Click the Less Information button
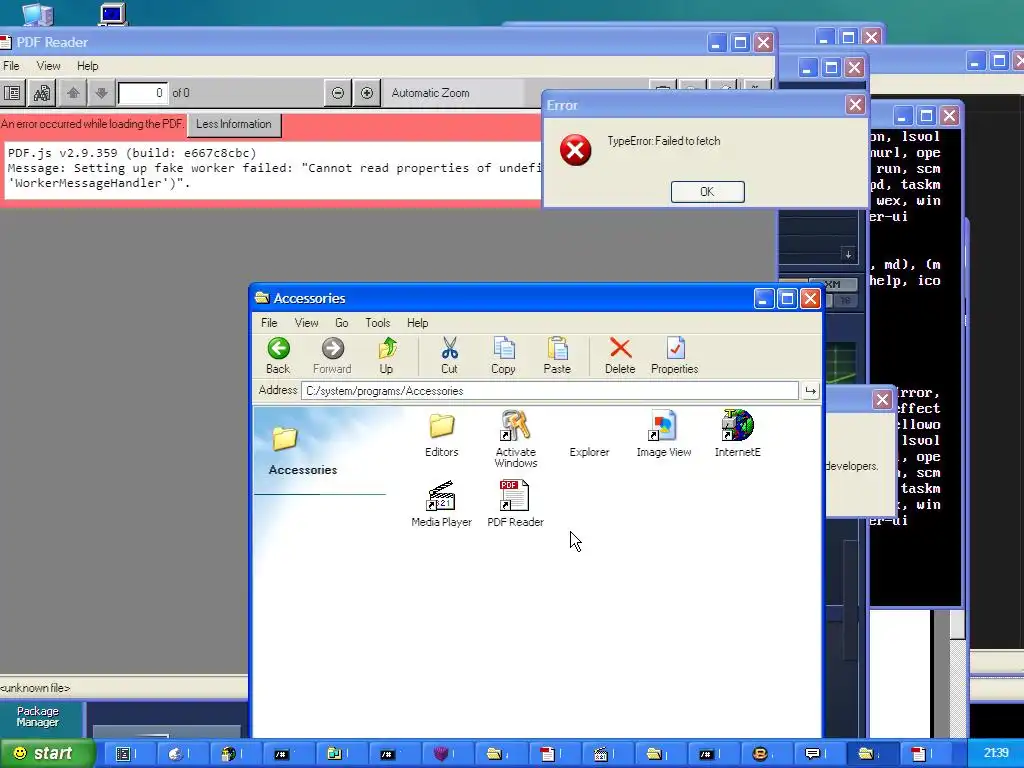This screenshot has width=1024, height=768. [234, 124]
